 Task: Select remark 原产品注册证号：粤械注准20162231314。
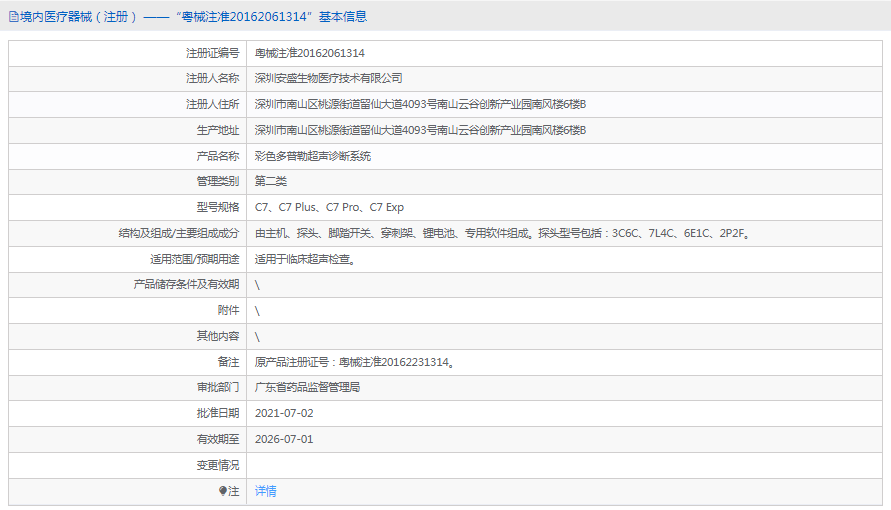point(355,362)
